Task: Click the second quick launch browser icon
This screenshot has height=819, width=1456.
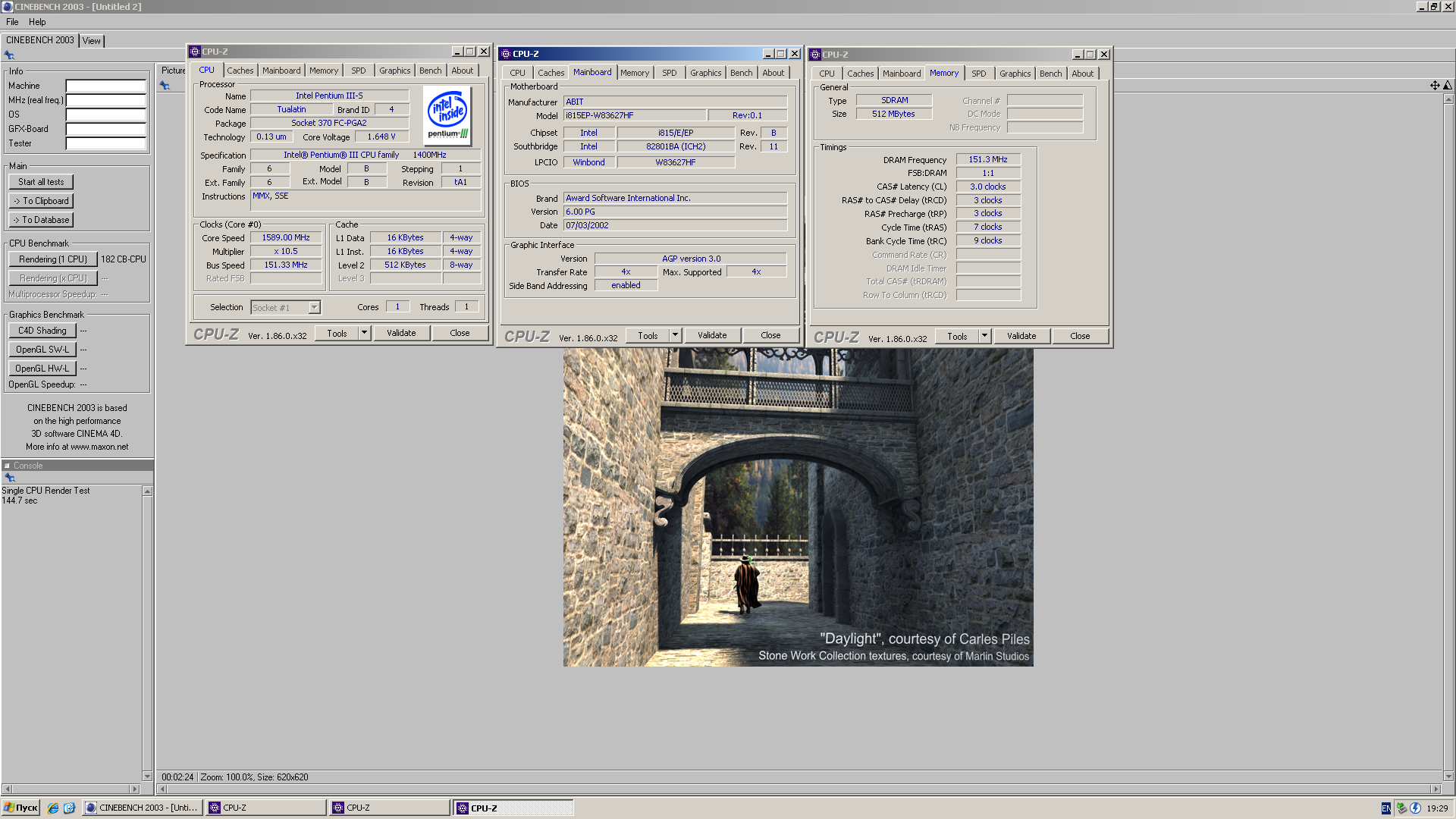Action: pyautogui.click(x=69, y=808)
